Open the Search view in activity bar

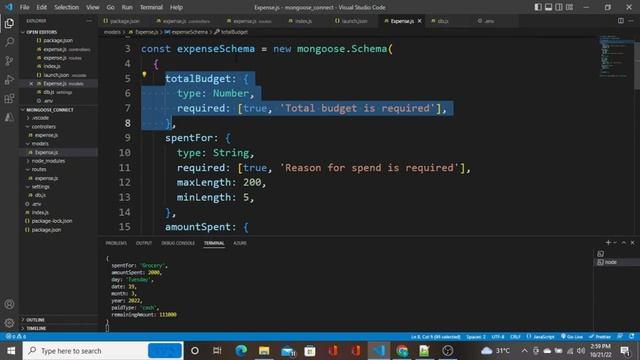pos(9,42)
